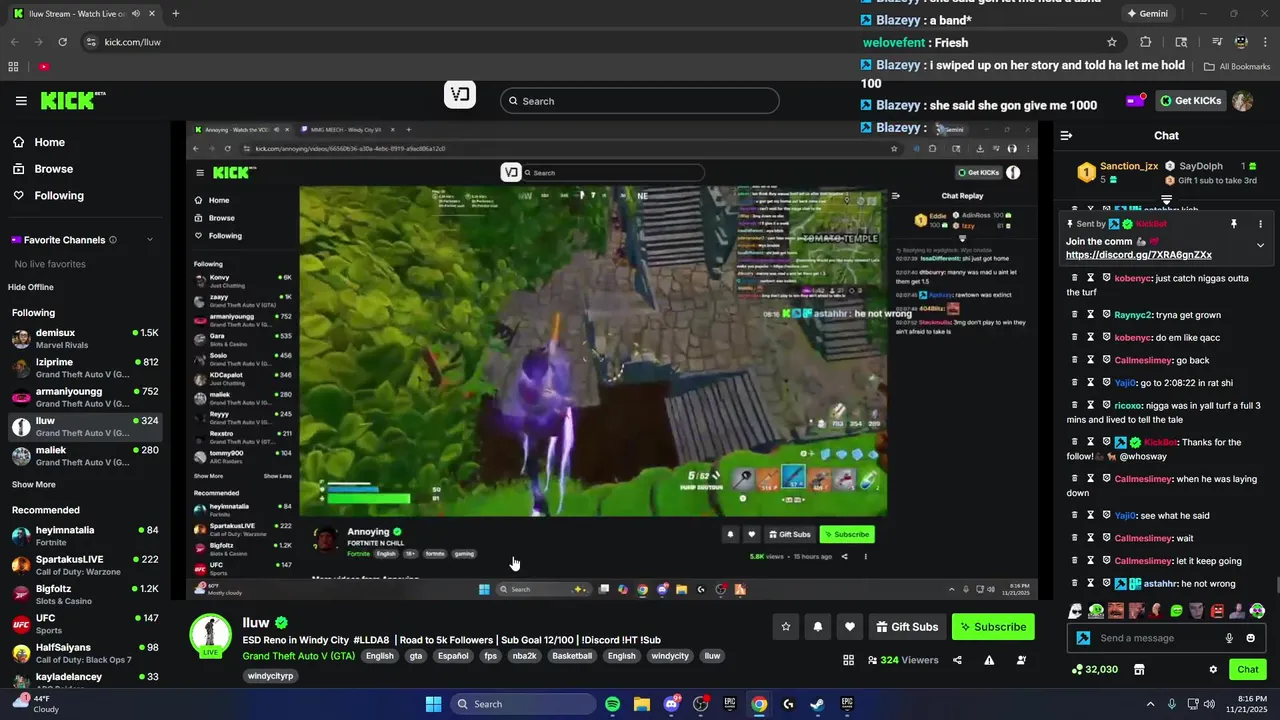Screen dimensions: 1280x720
Task: Open Steam from the taskbar
Action: pyautogui.click(x=817, y=704)
